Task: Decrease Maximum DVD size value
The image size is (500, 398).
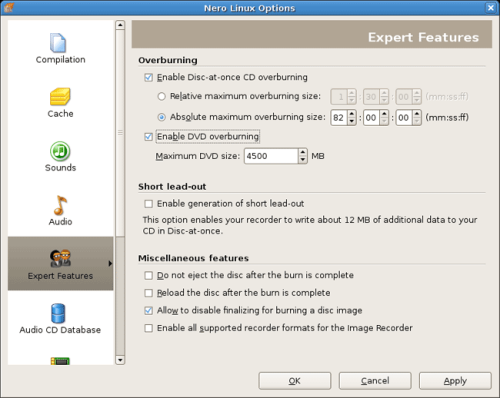Action: pos(303,160)
